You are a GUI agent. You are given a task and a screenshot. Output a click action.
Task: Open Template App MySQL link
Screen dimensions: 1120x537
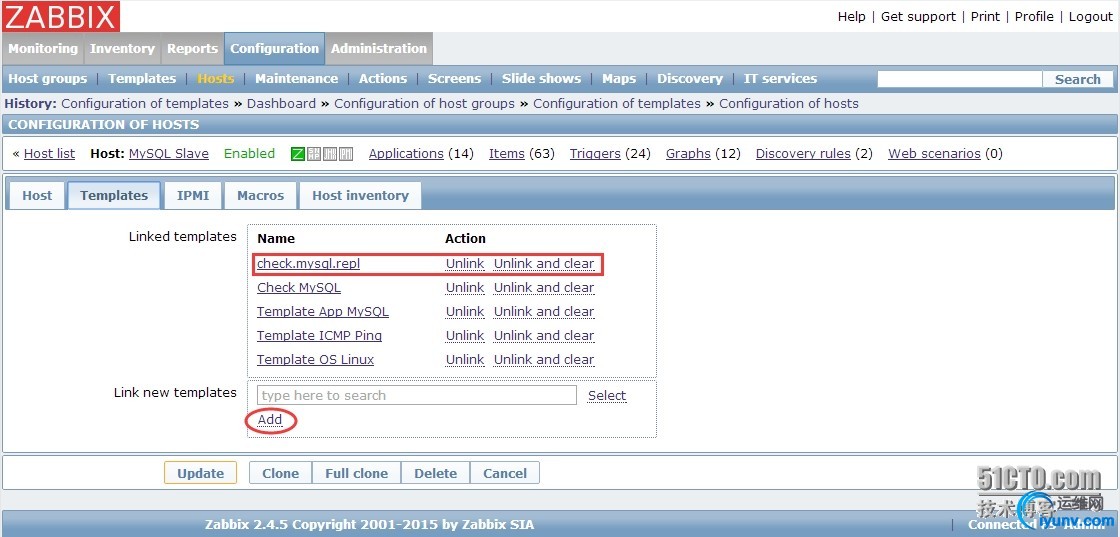pos(323,312)
